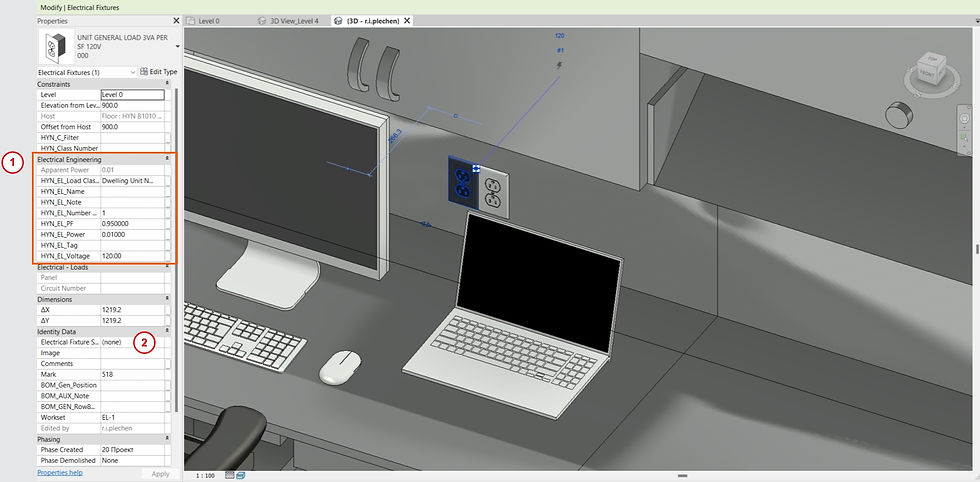Screen dimensions: 980x482
Task: Click the Steering Wheels icon in navigation bar
Action: click(963, 119)
